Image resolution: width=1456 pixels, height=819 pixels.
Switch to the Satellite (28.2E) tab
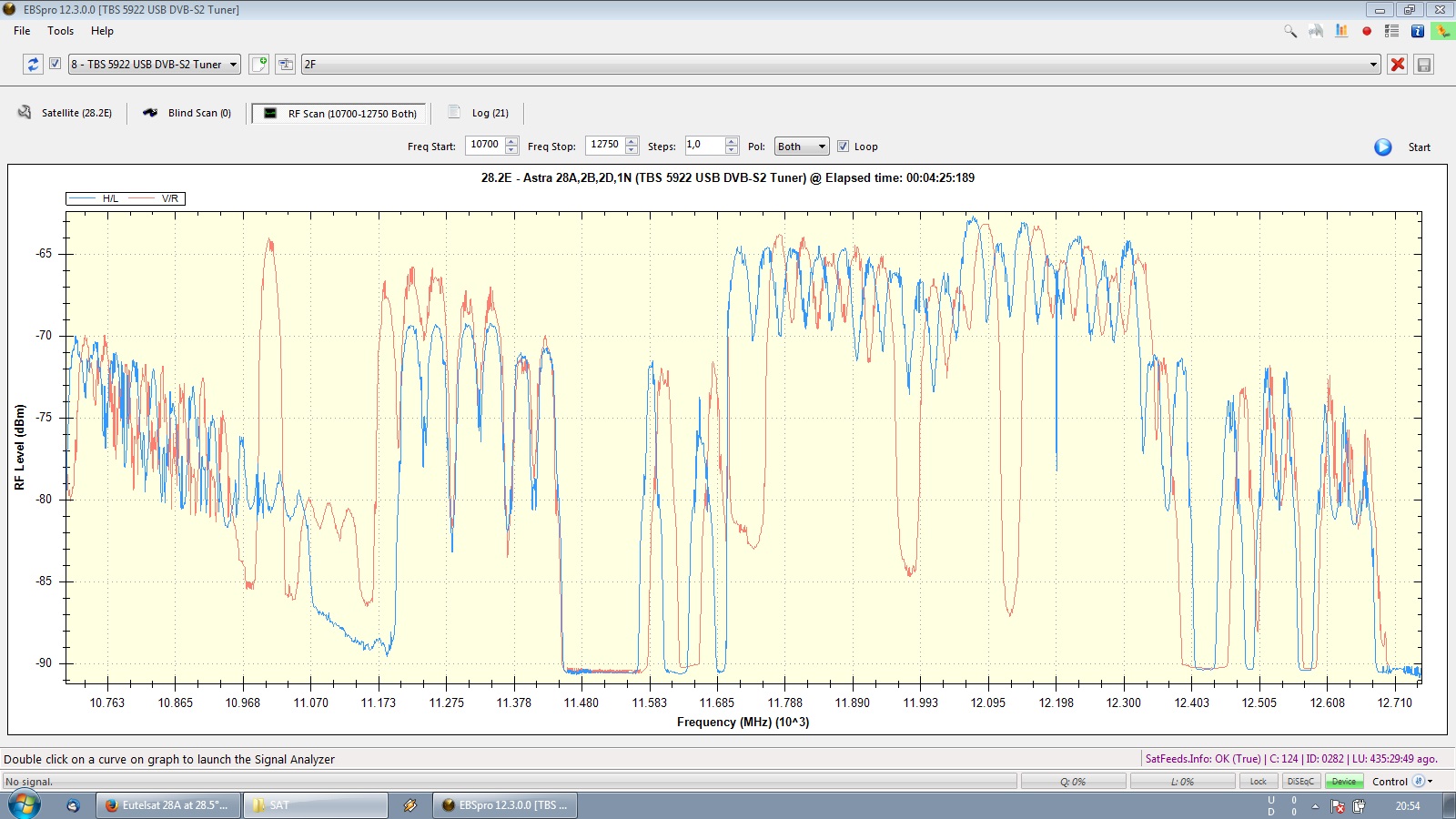(x=64, y=113)
